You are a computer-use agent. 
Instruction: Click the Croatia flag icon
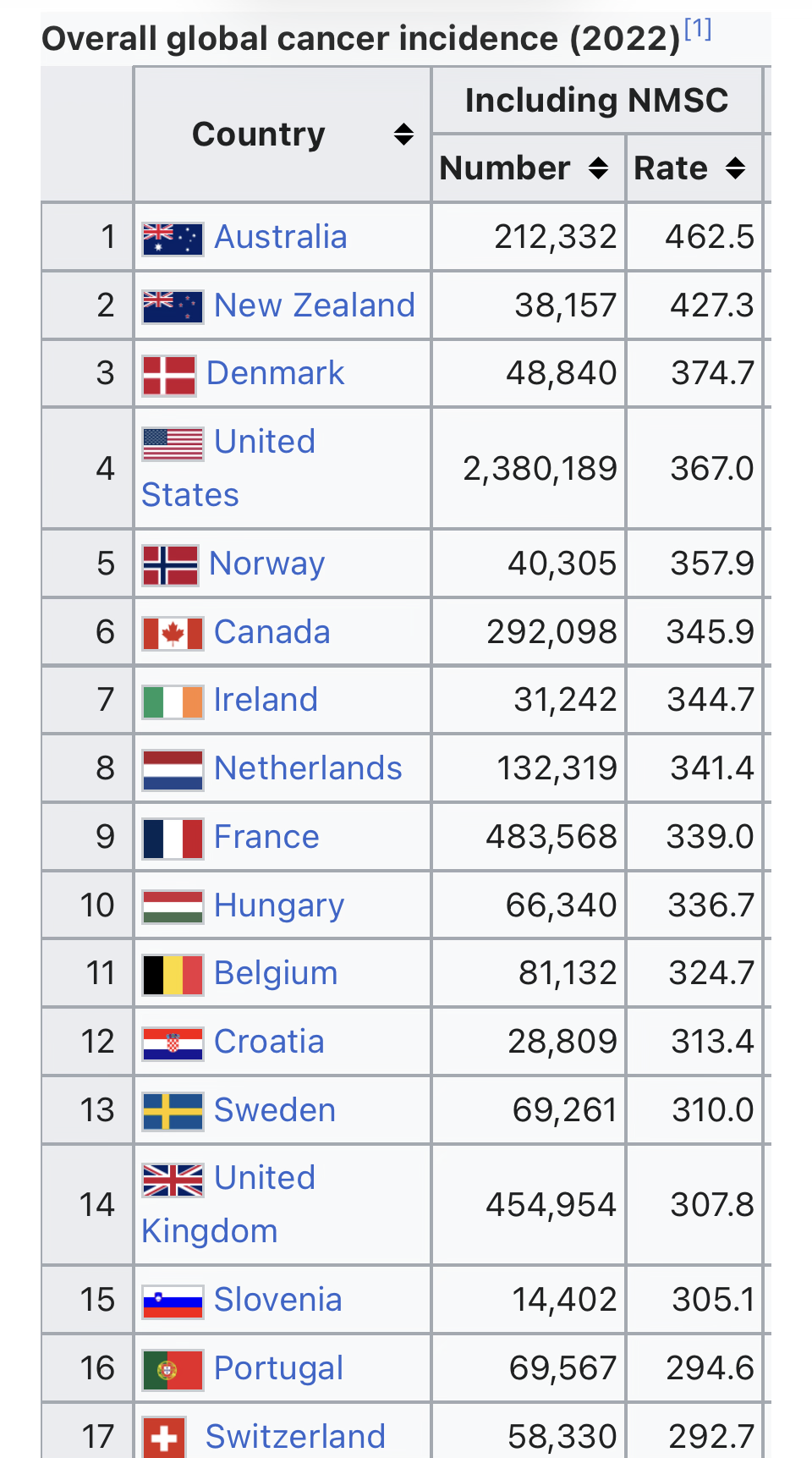173,1044
